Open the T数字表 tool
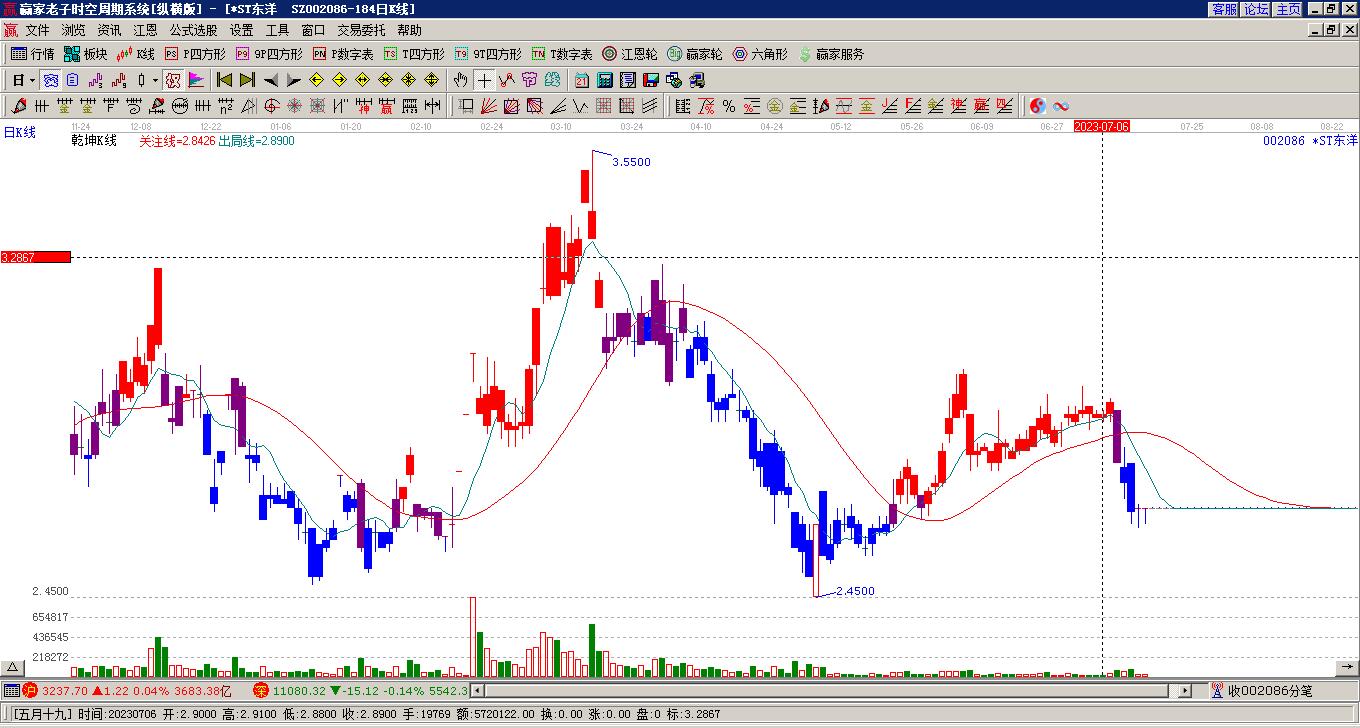The height and width of the screenshot is (728, 1360). (x=562, y=54)
